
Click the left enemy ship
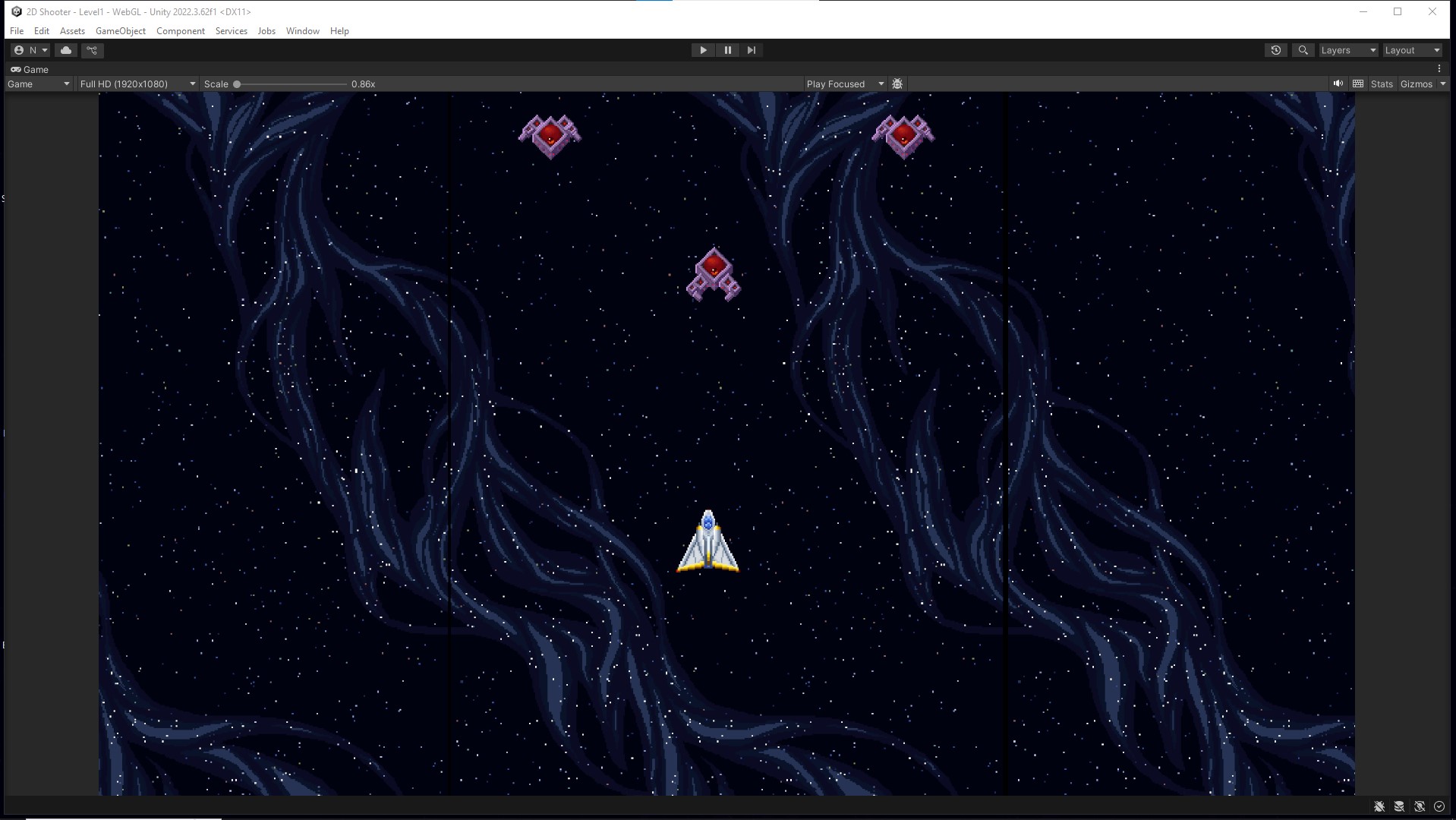click(x=550, y=136)
